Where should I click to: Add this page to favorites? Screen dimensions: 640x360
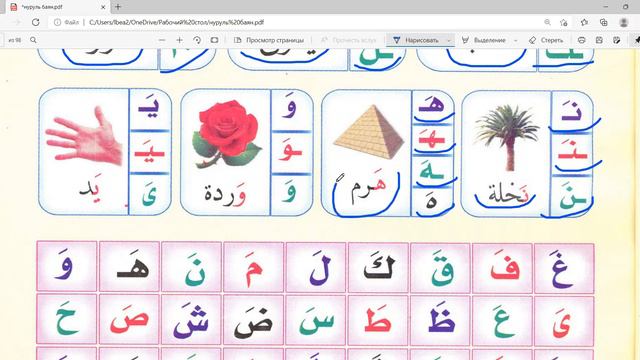564,22
